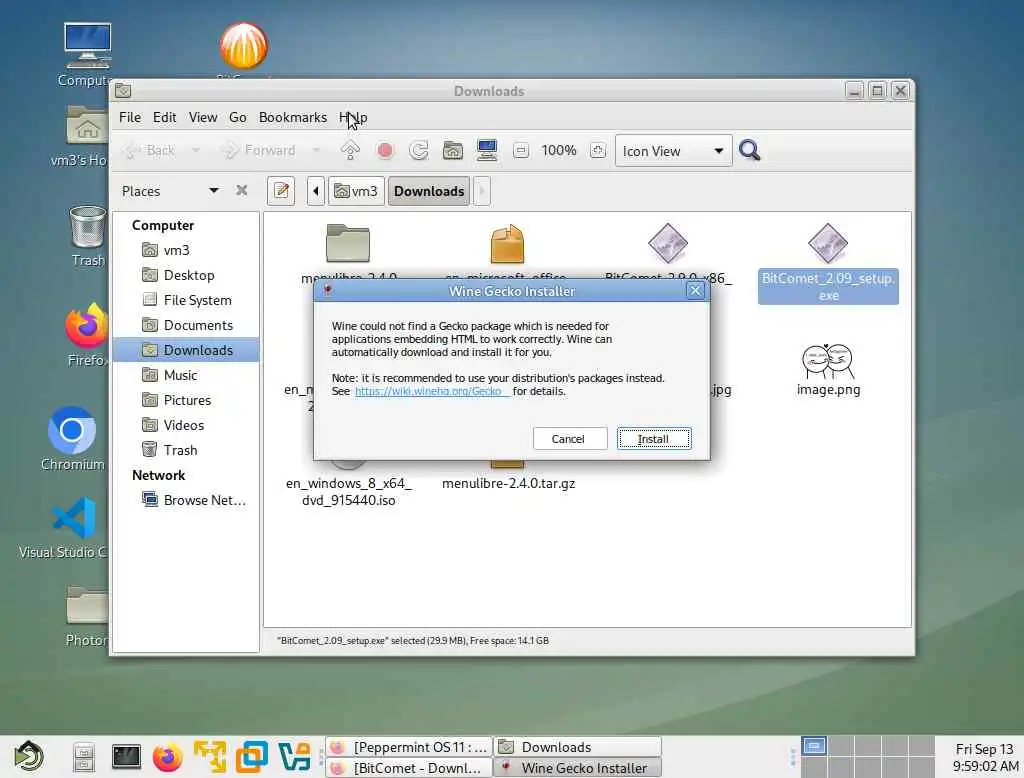The width and height of the screenshot is (1024, 778).
Task: Reload the current folder
Action: 419,151
